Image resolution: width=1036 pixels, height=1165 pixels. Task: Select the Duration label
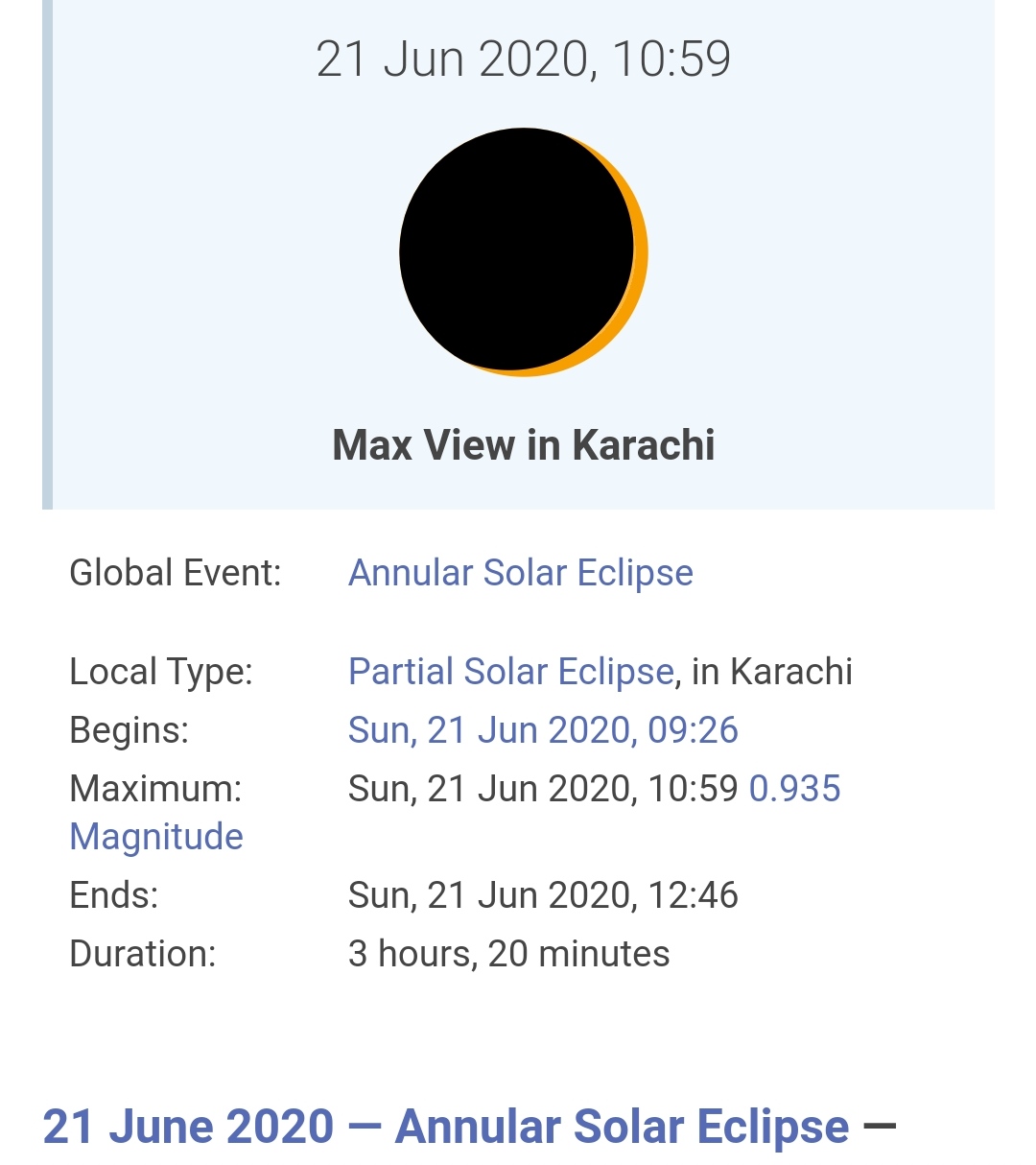(x=143, y=954)
